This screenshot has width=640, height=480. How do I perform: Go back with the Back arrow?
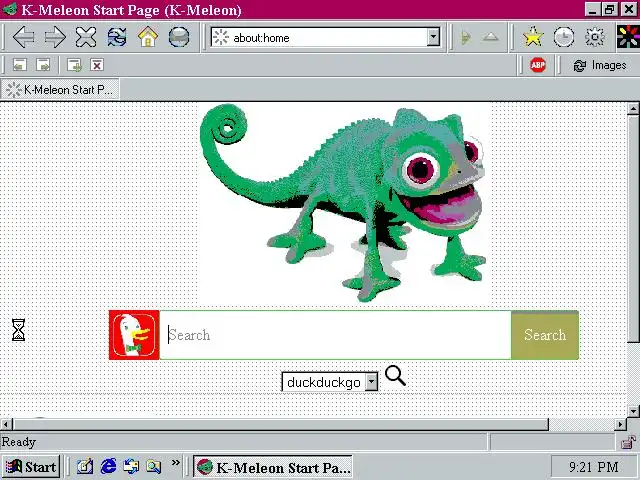(x=24, y=37)
